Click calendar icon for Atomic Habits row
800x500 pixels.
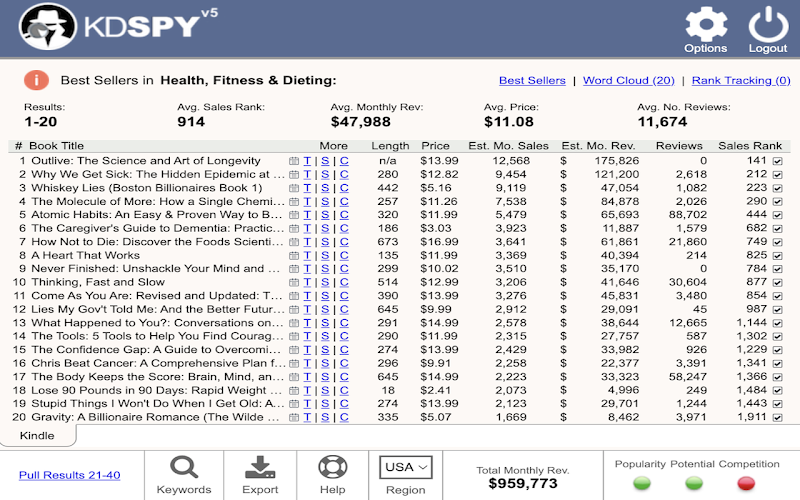click(x=294, y=215)
